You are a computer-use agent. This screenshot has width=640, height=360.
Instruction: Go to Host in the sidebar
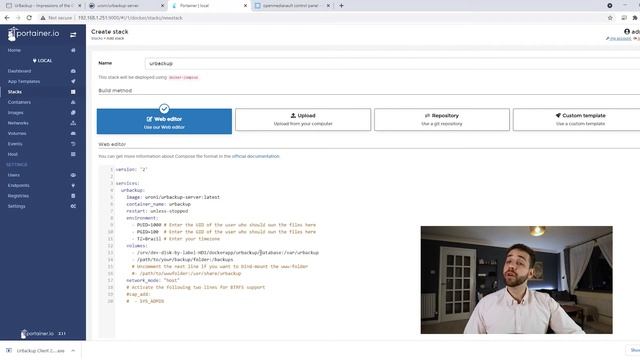(x=13, y=154)
